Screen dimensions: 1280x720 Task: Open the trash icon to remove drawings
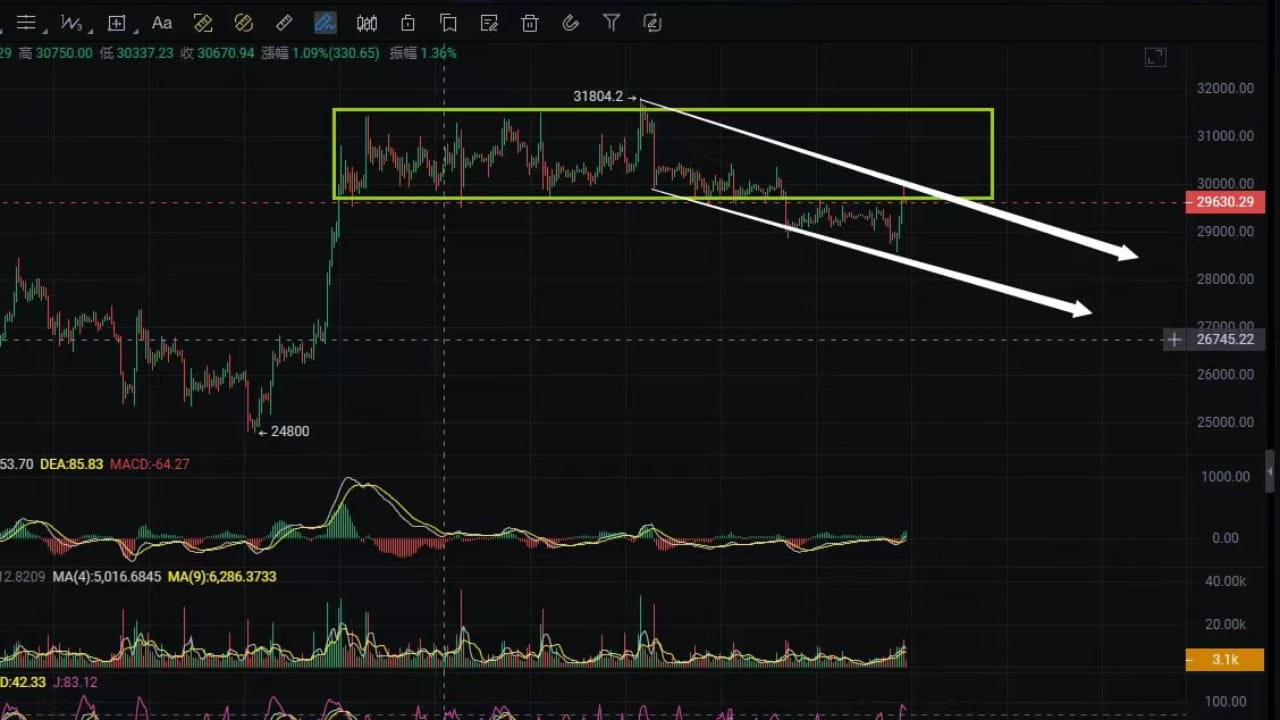(x=530, y=22)
